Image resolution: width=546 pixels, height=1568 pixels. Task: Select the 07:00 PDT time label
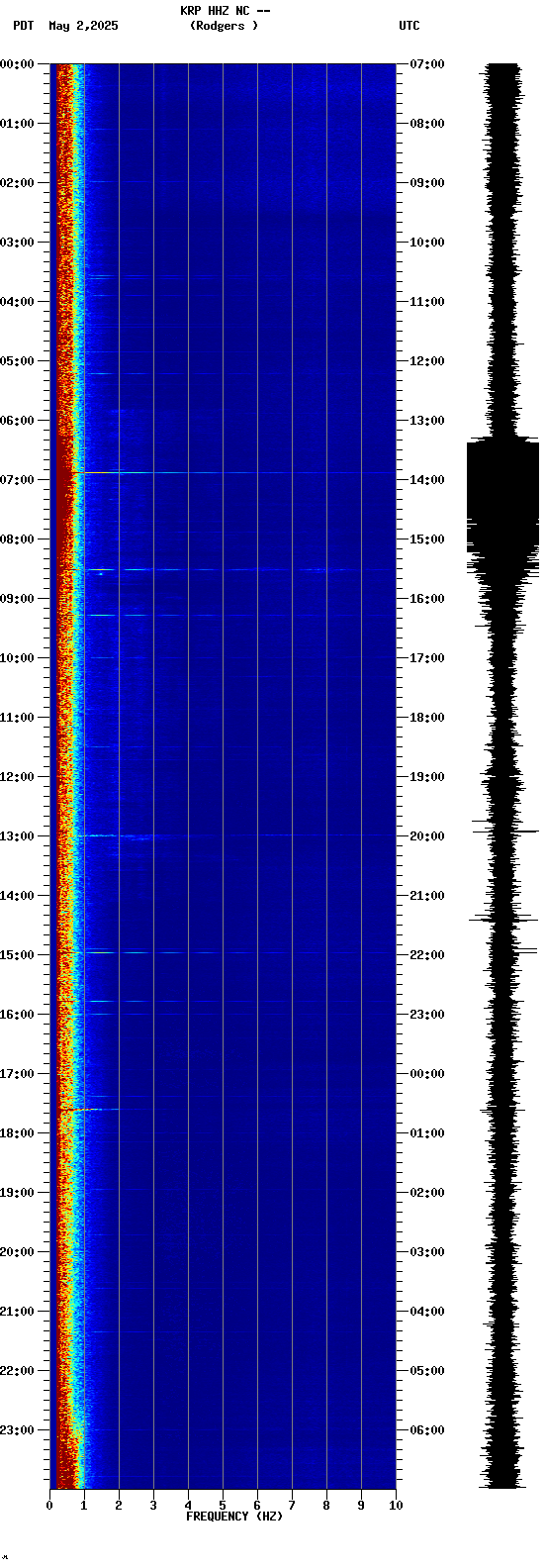coord(17,480)
